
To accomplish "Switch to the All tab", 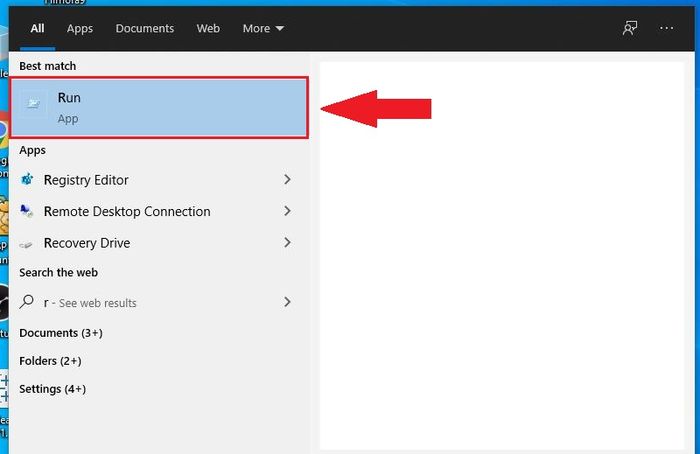I will (38, 29).
